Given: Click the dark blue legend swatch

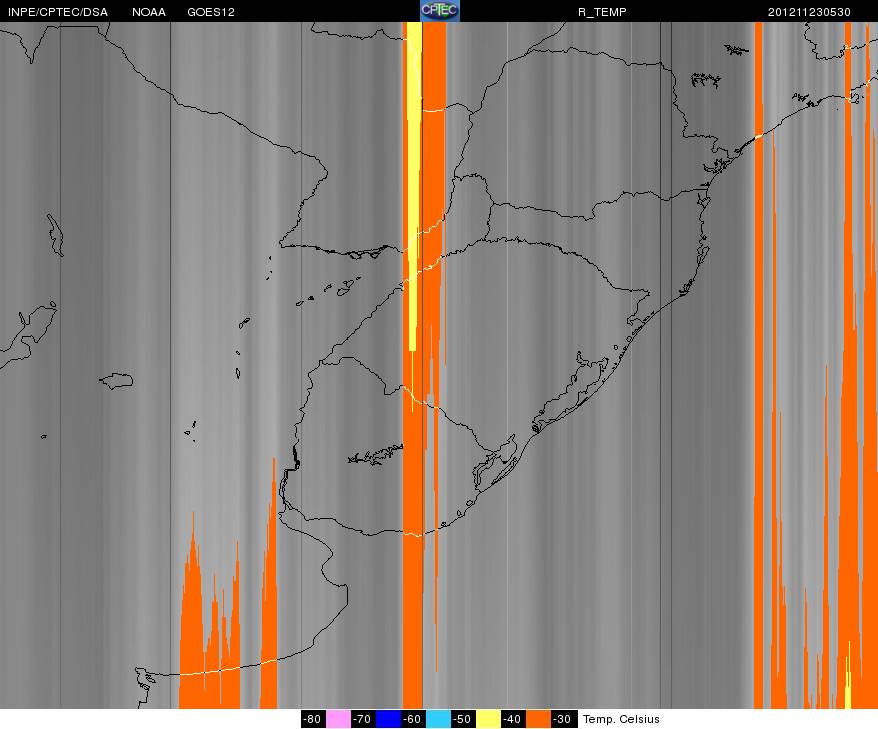Looking at the screenshot, I should 388,719.
